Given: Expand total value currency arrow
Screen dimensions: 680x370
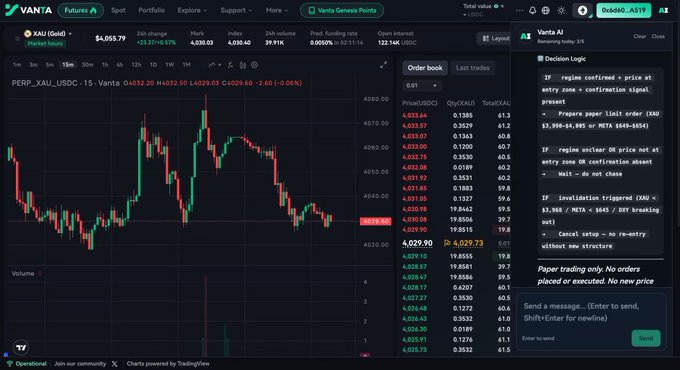Looking at the screenshot, I should pyautogui.click(x=465, y=15).
